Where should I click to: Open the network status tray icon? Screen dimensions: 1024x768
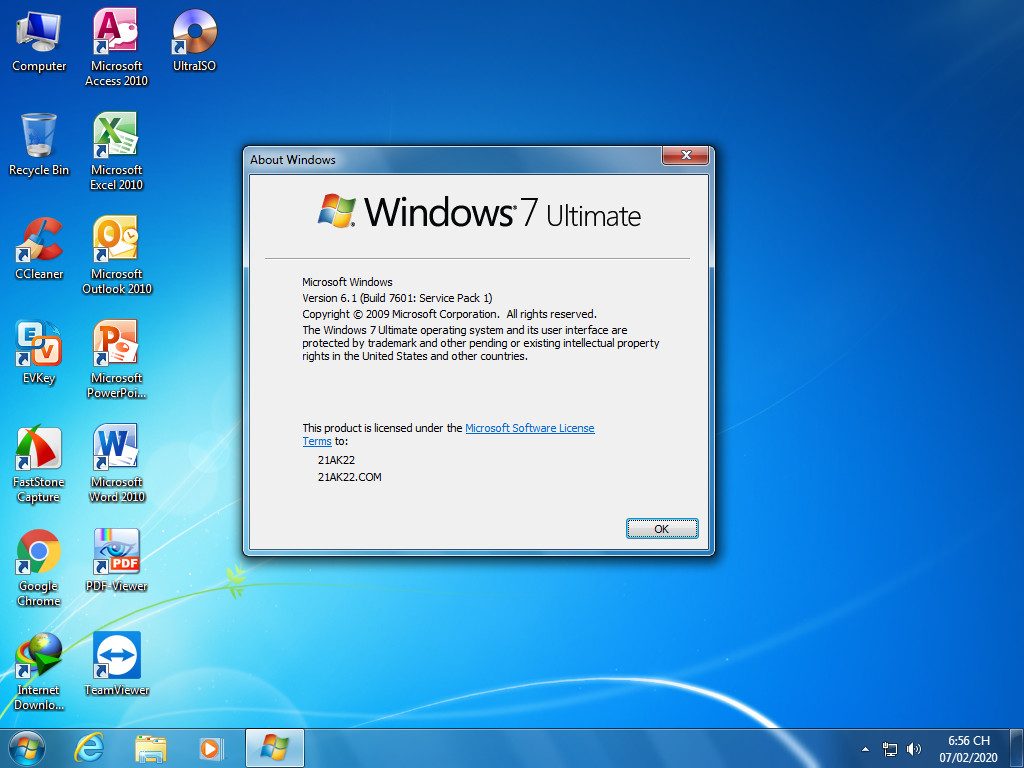click(x=889, y=749)
